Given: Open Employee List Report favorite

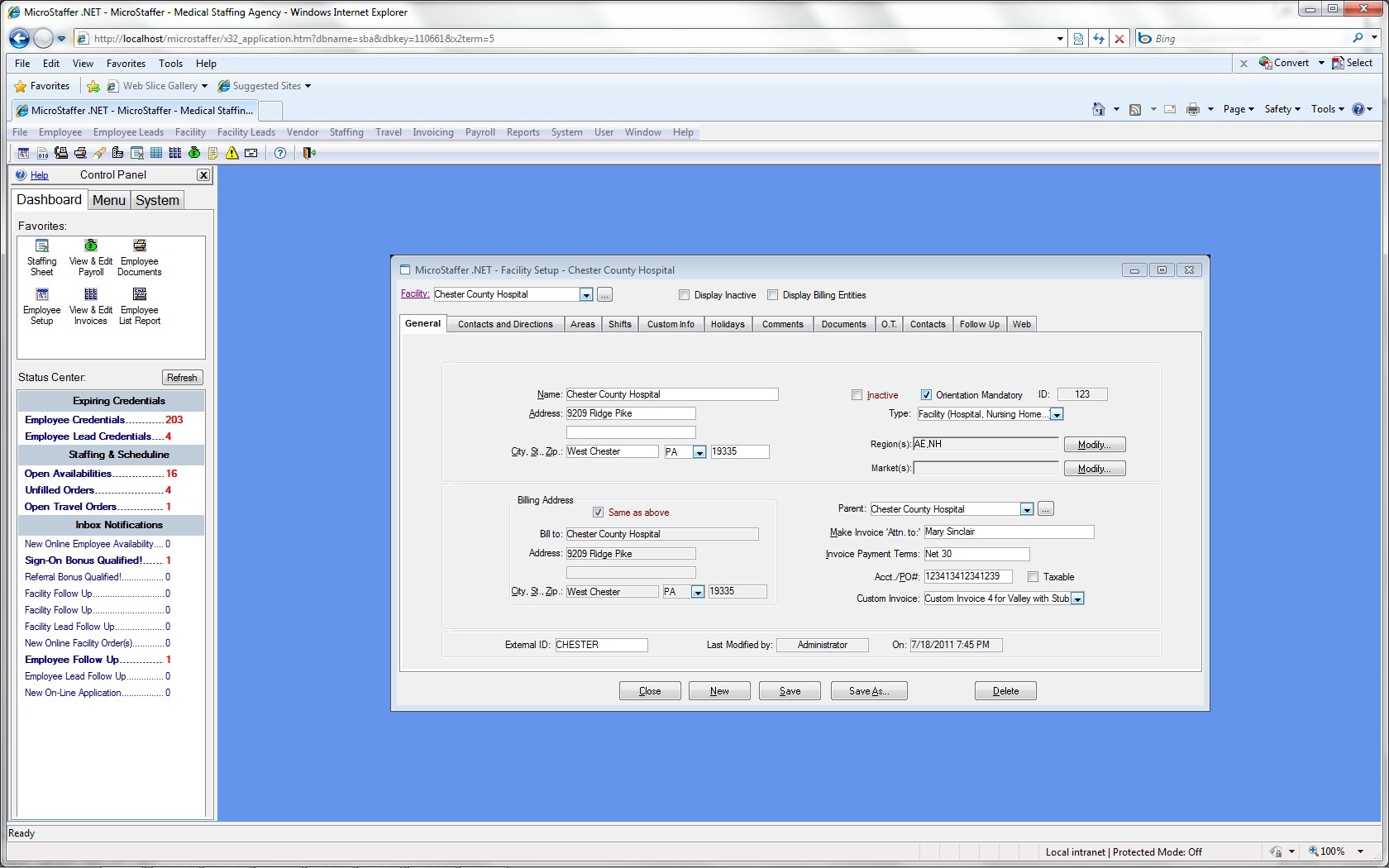Looking at the screenshot, I should click(x=139, y=305).
